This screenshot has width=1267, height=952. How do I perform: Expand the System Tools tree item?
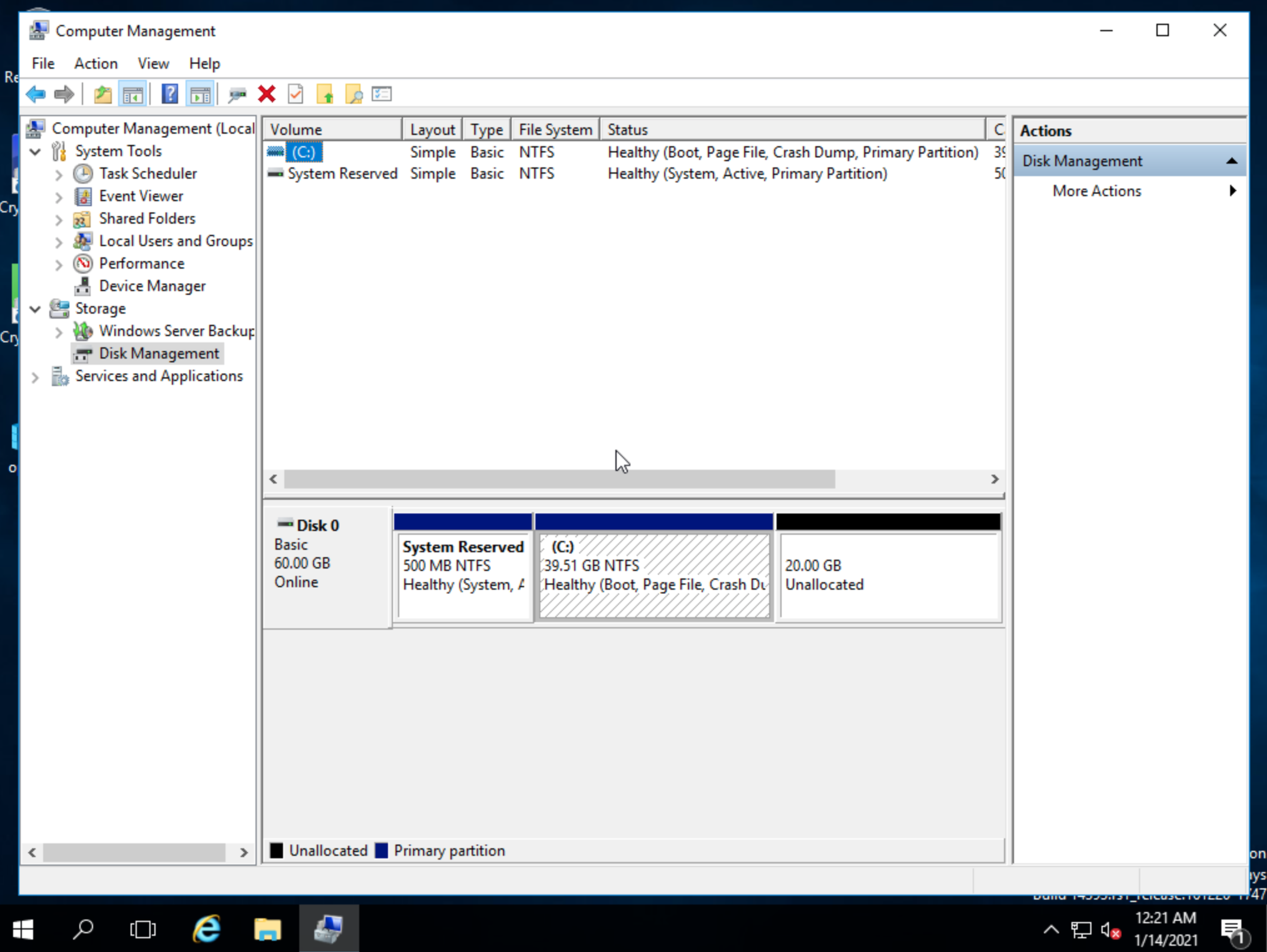[x=35, y=150]
